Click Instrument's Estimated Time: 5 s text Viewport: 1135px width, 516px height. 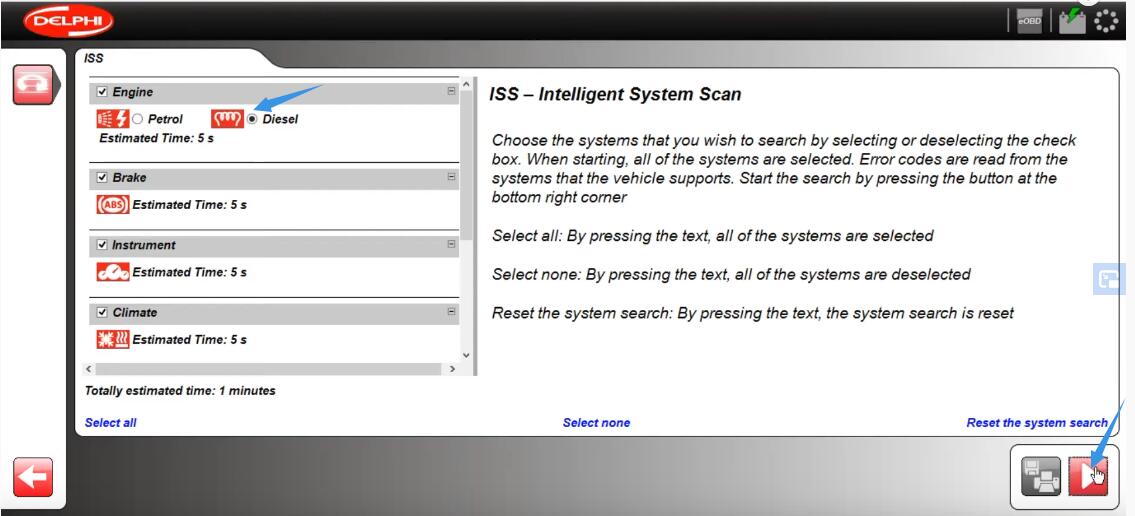pyautogui.click(x=190, y=272)
